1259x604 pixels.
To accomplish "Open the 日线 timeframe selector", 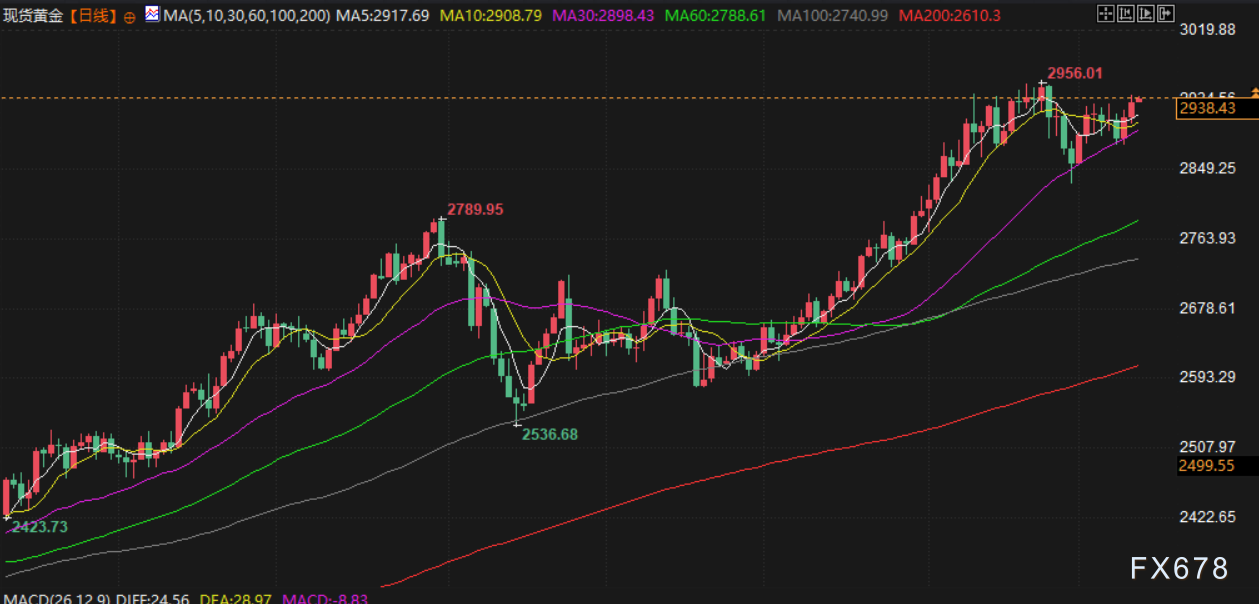I will pyautogui.click(x=93, y=16).
